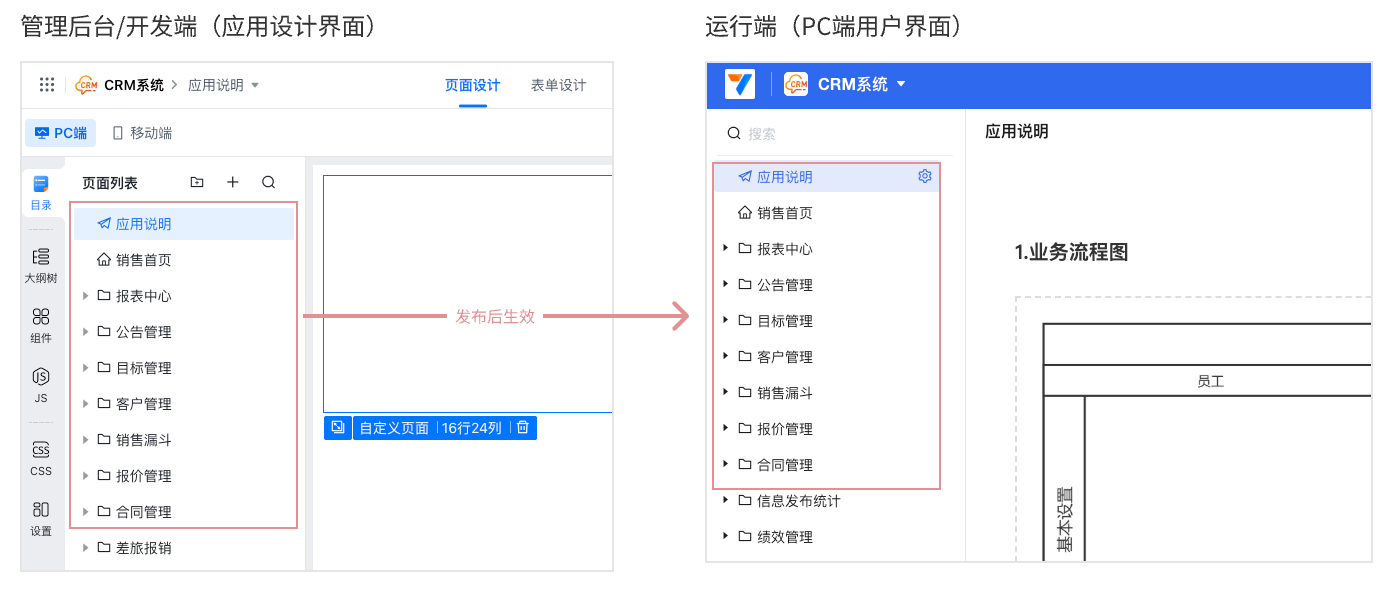Click the search icon in 页面列表 header
The width and height of the screenshot is (1393, 594).
click(268, 182)
